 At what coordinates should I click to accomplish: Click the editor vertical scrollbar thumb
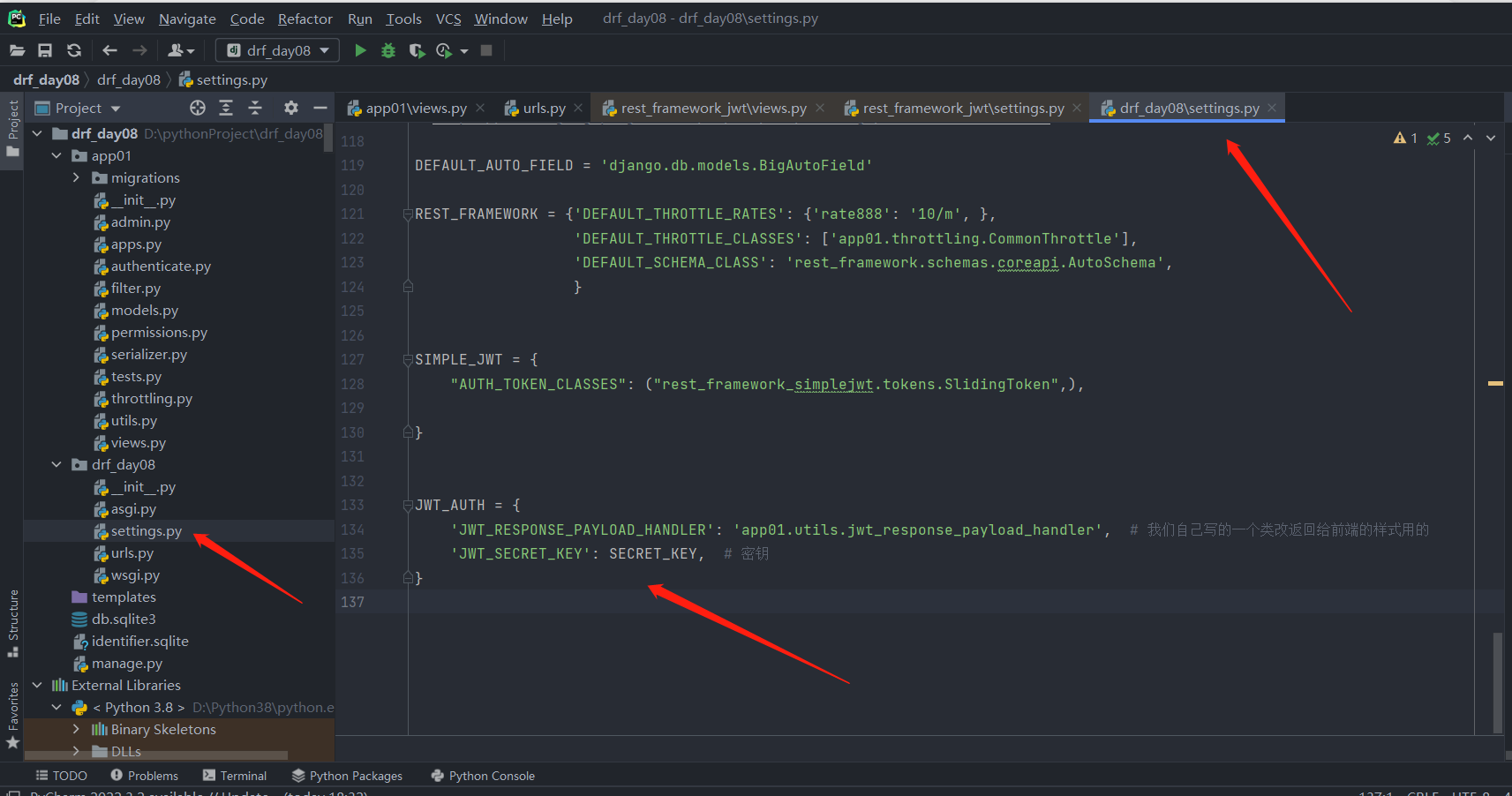(1497, 682)
